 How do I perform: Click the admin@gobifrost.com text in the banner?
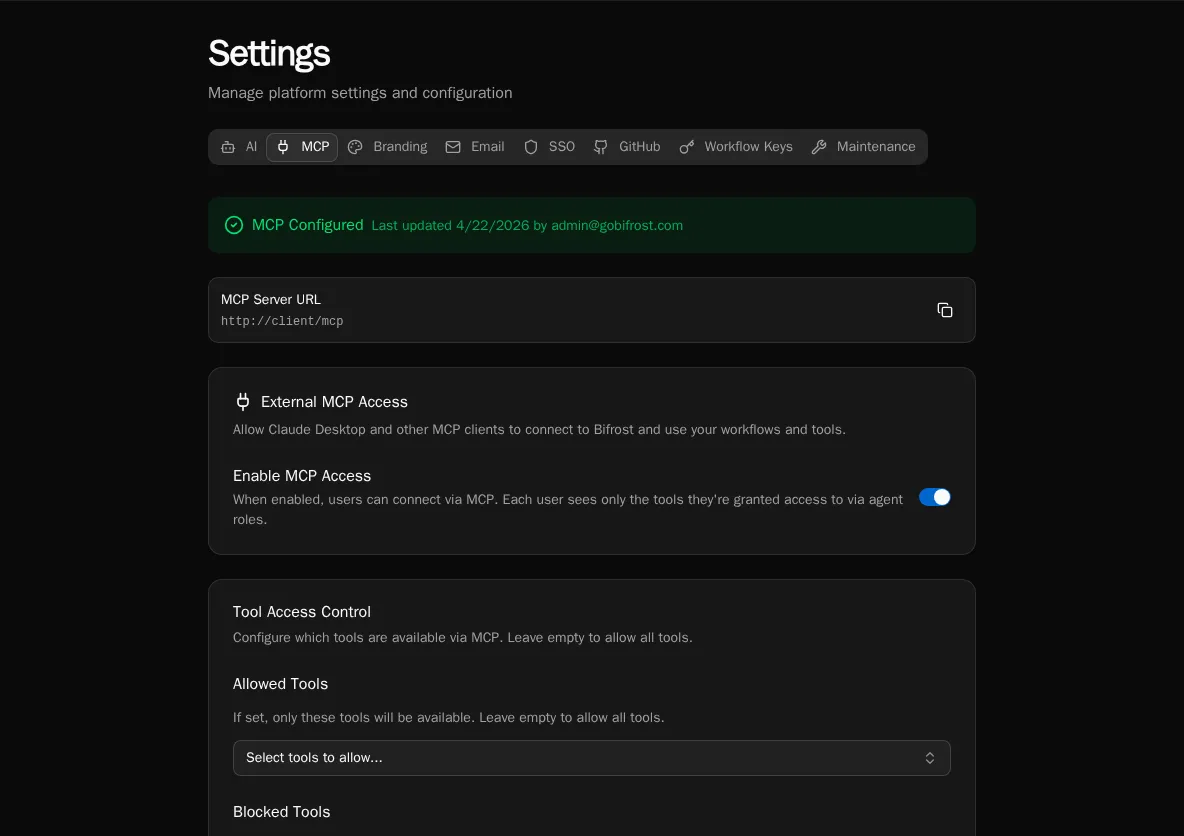pyautogui.click(x=617, y=225)
